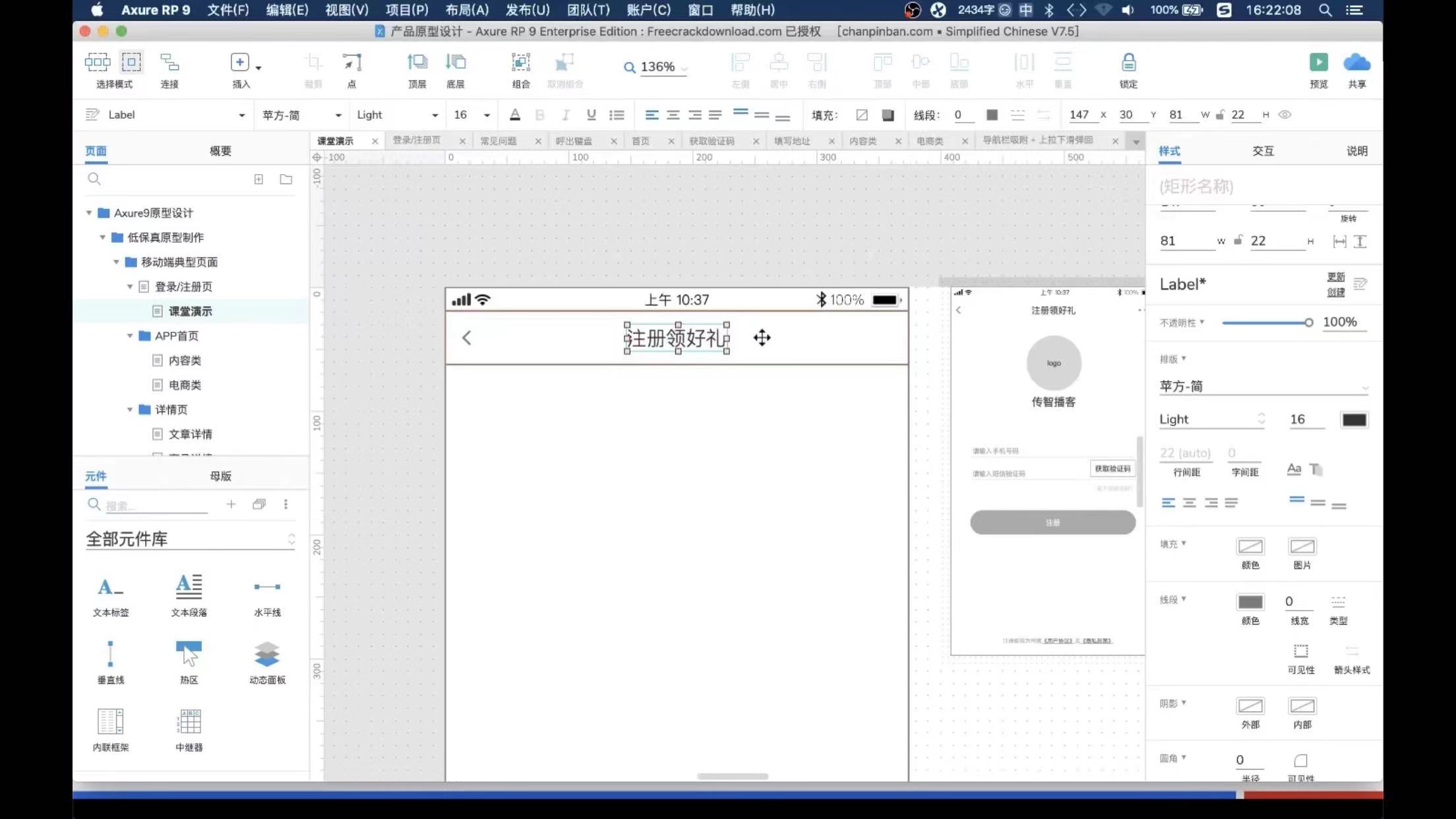Add a new page in Pages panel

pyautogui.click(x=258, y=179)
